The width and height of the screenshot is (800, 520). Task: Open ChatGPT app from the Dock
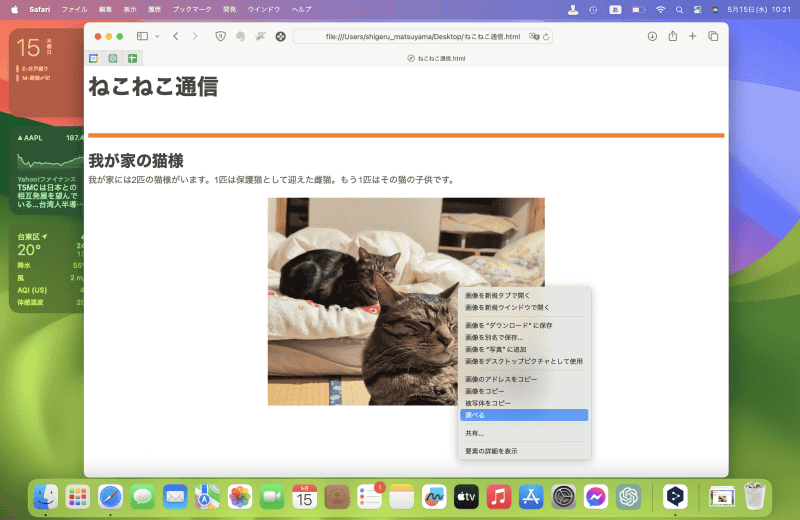629,497
